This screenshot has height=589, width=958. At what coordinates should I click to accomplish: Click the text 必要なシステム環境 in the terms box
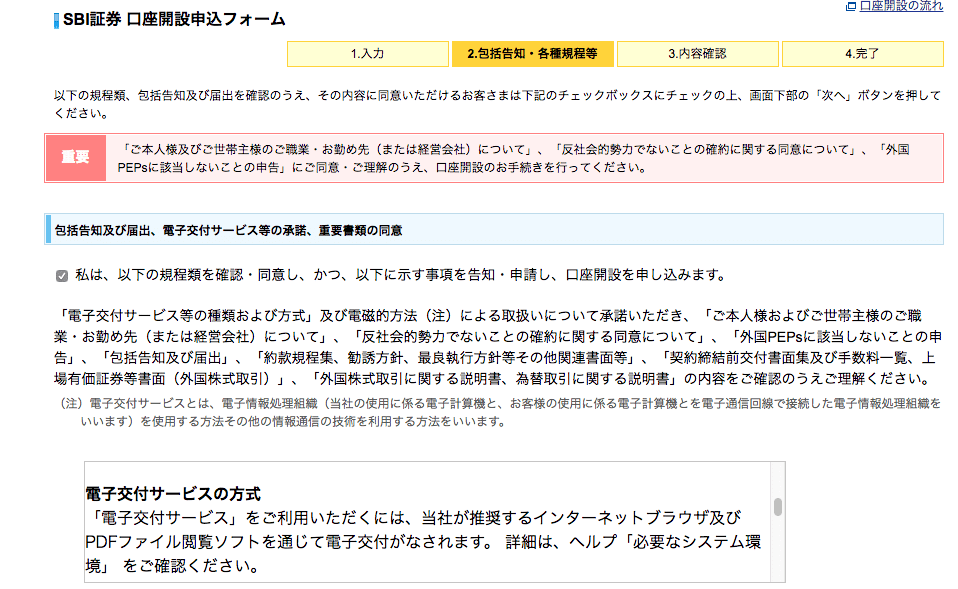423,554
